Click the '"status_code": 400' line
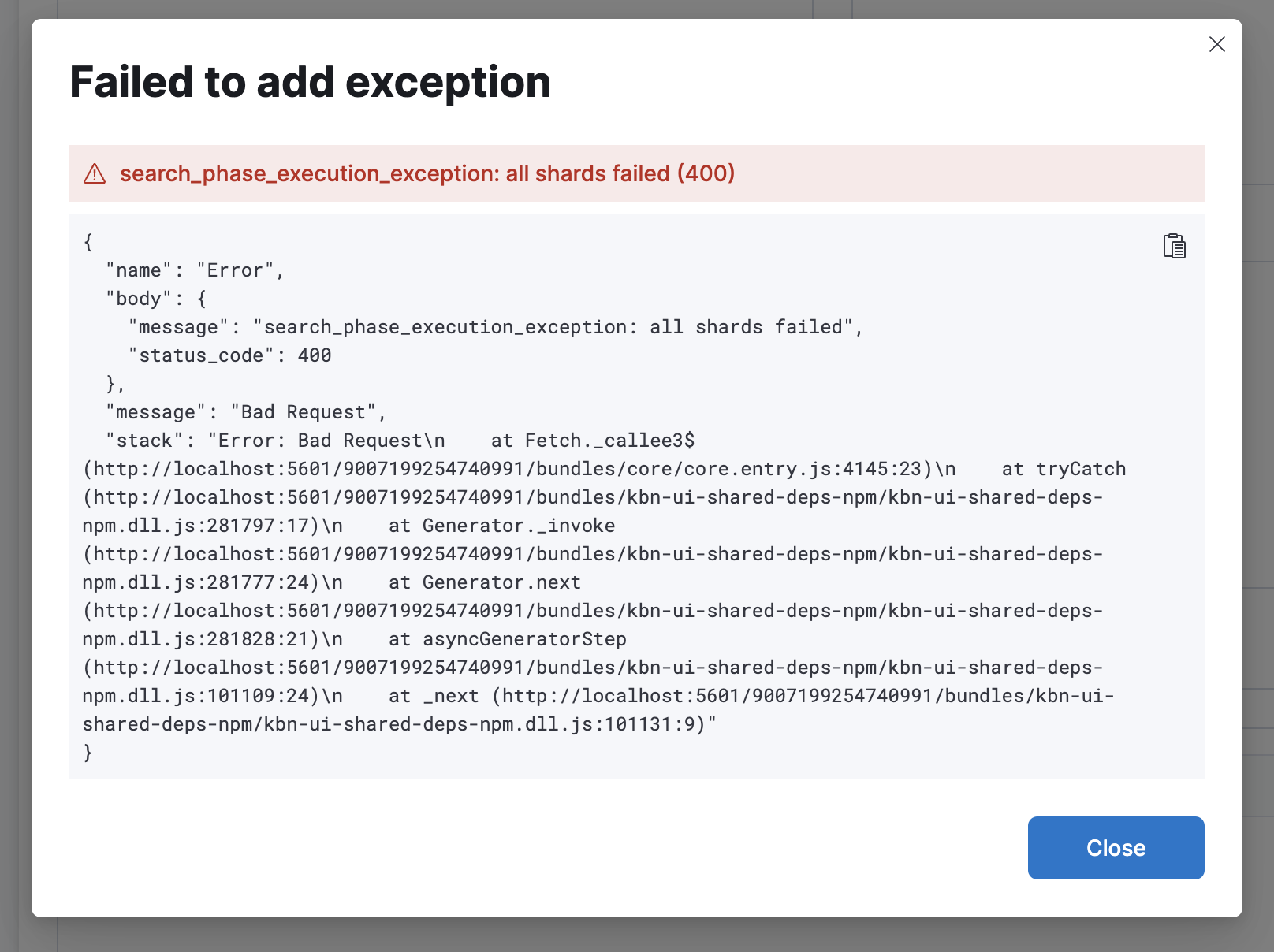1274x952 pixels. [x=229, y=355]
